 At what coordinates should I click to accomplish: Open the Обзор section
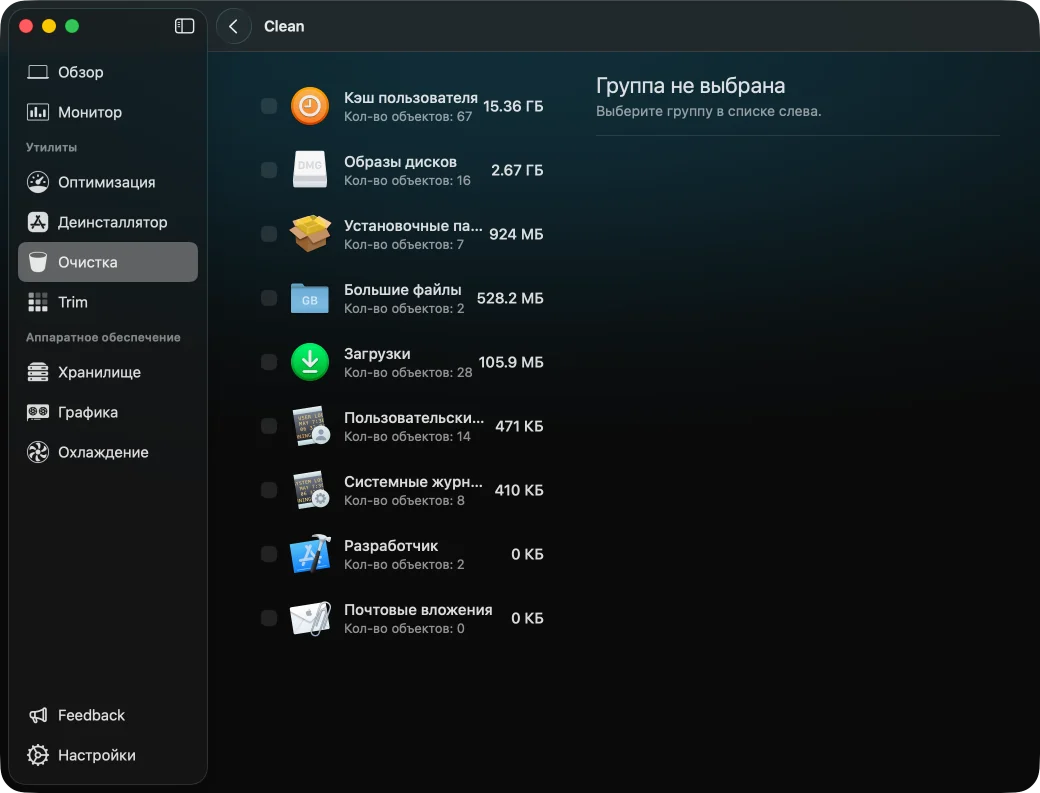pos(108,72)
